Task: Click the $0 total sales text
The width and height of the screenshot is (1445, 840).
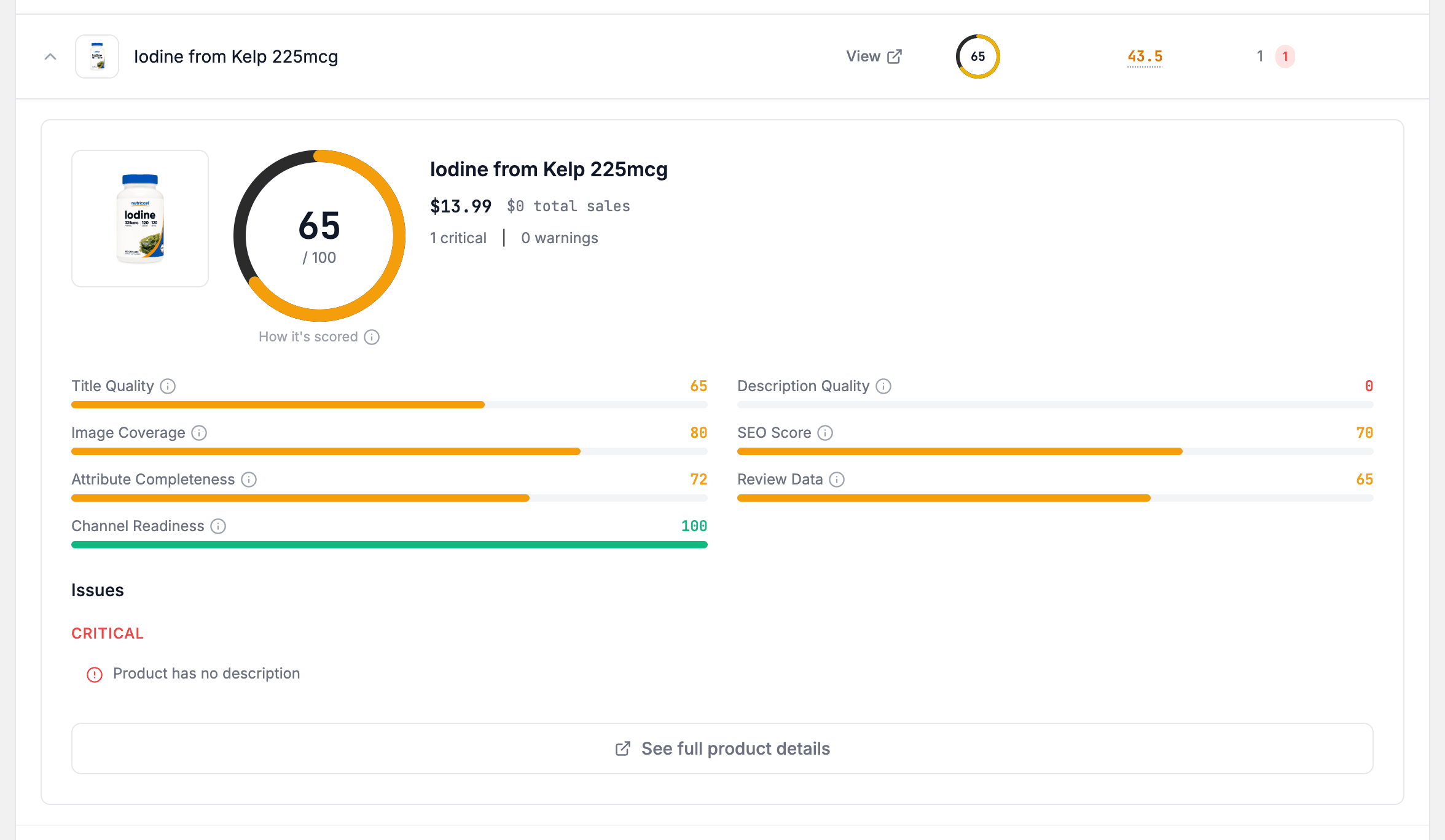Action: tap(569, 206)
